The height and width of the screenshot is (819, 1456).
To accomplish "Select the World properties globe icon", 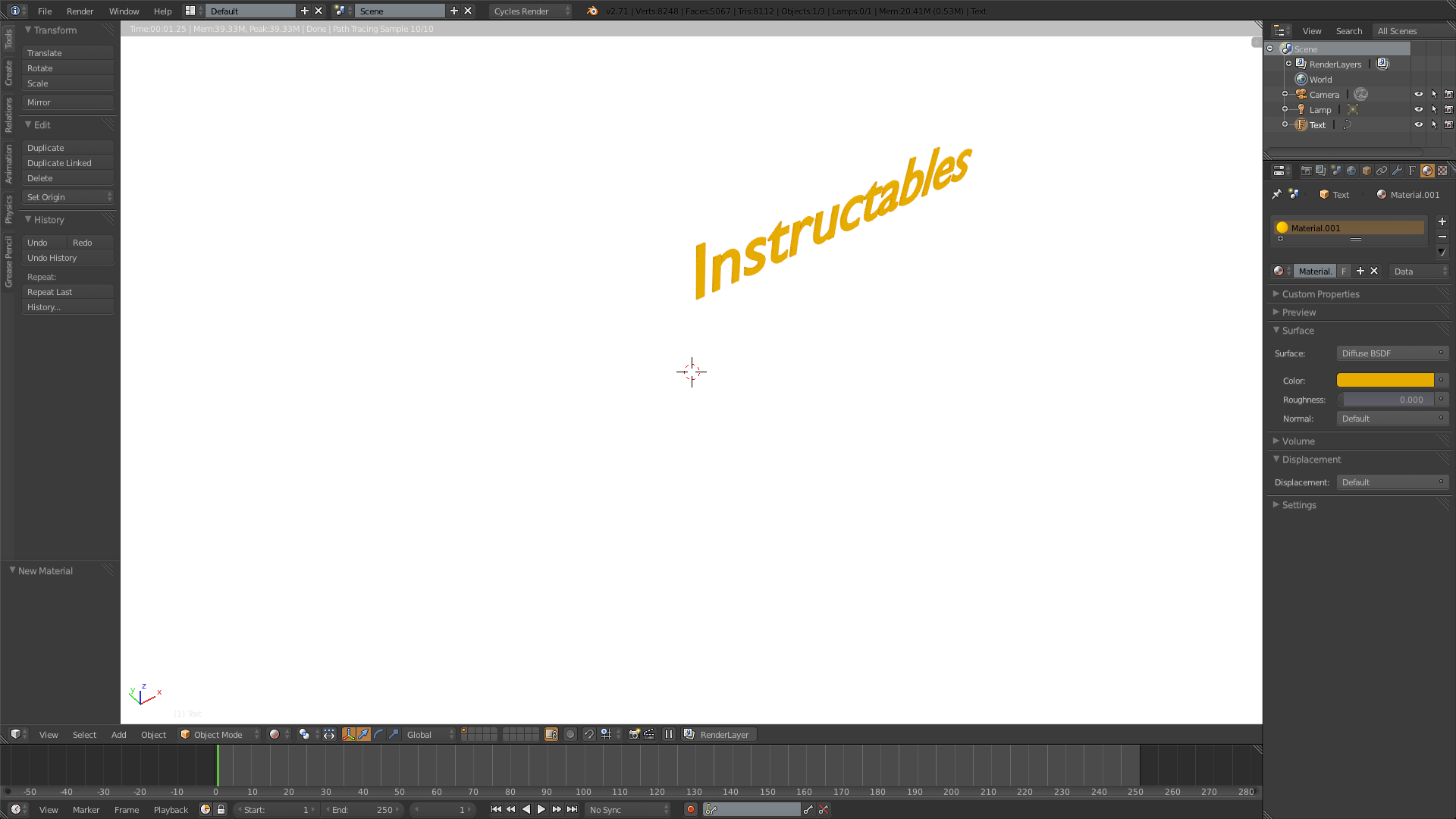I will tap(1351, 171).
